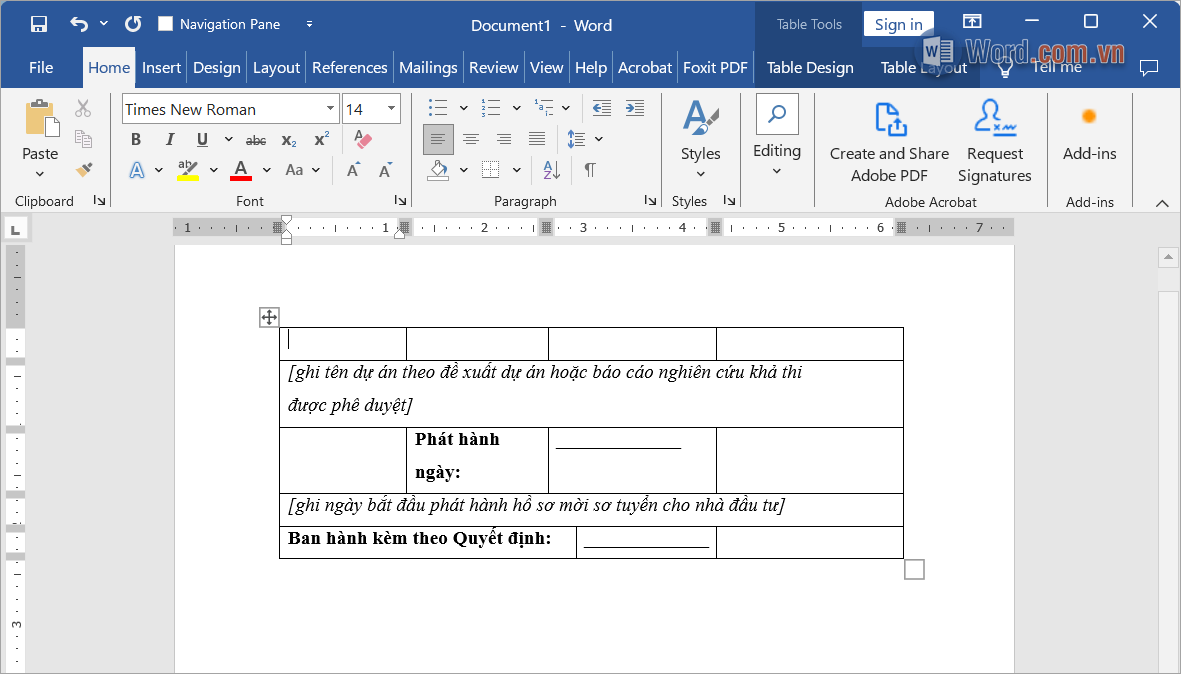Select the Show/Hide paragraph marks icon
Image resolution: width=1181 pixels, height=674 pixels.
(x=590, y=170)
